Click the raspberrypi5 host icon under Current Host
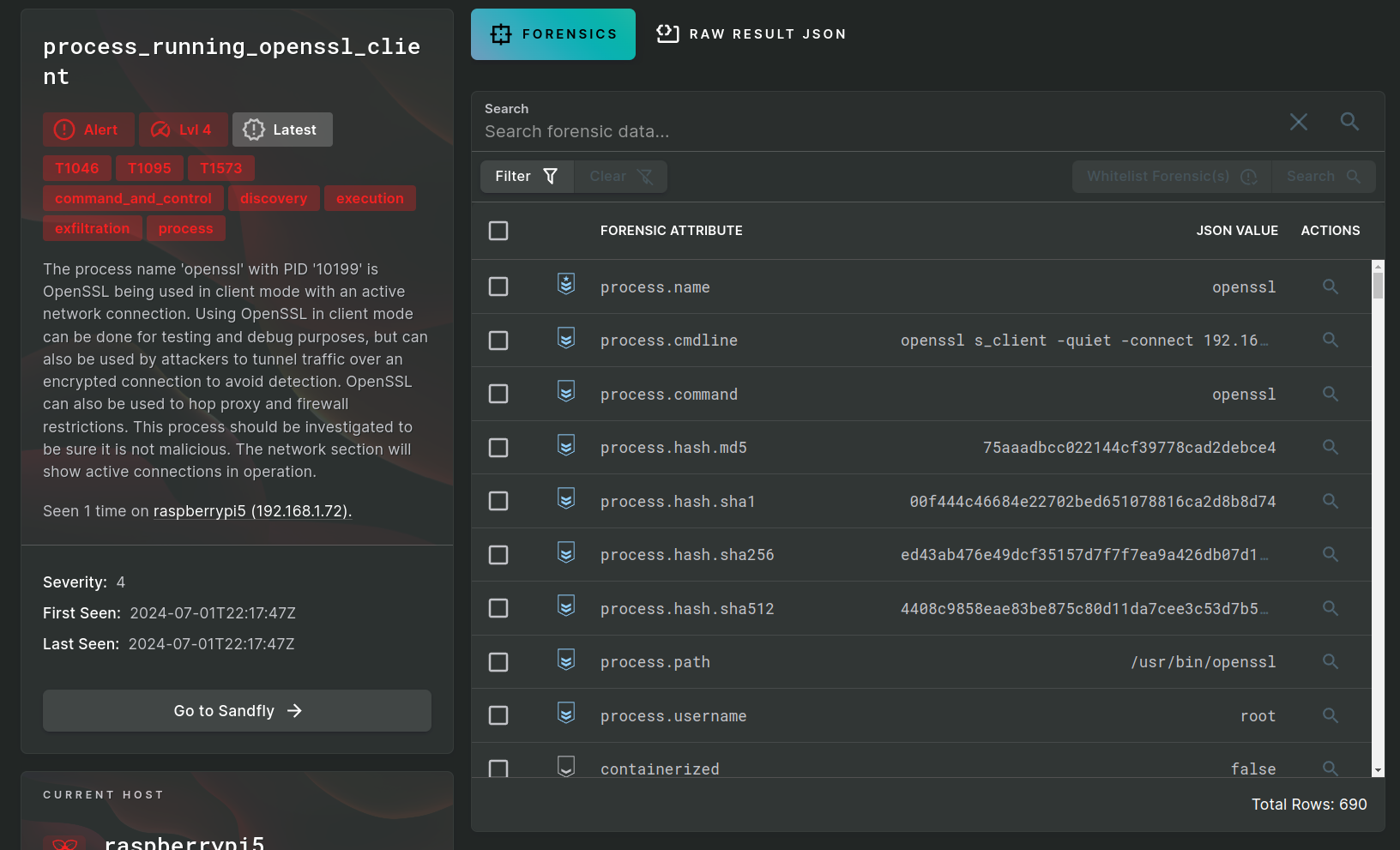 (65, 842)
